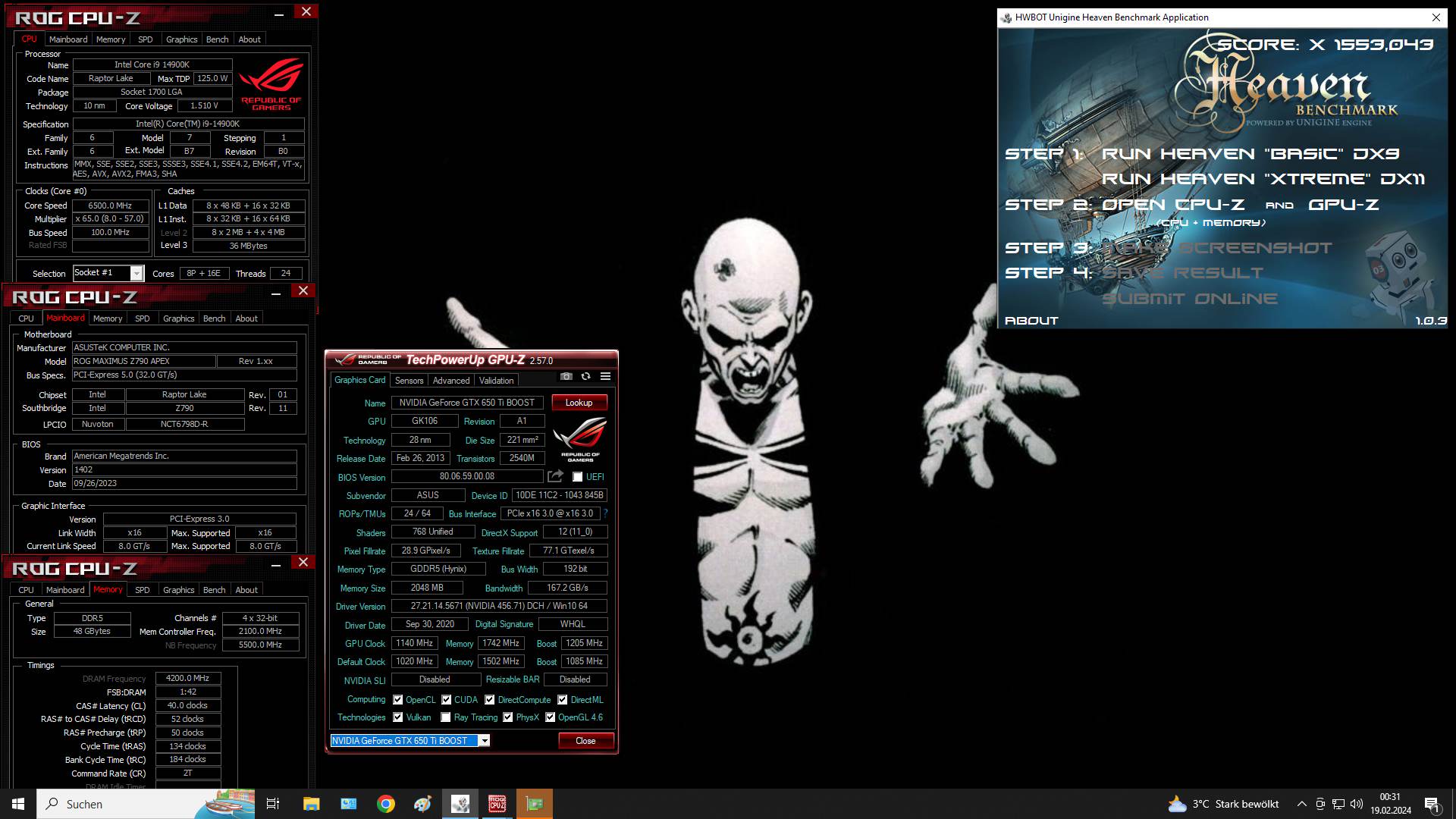Screen dimensions: 1456x819
Task: Open the SPD tab in the top CPU-Z window
Action: coord(145,39)
